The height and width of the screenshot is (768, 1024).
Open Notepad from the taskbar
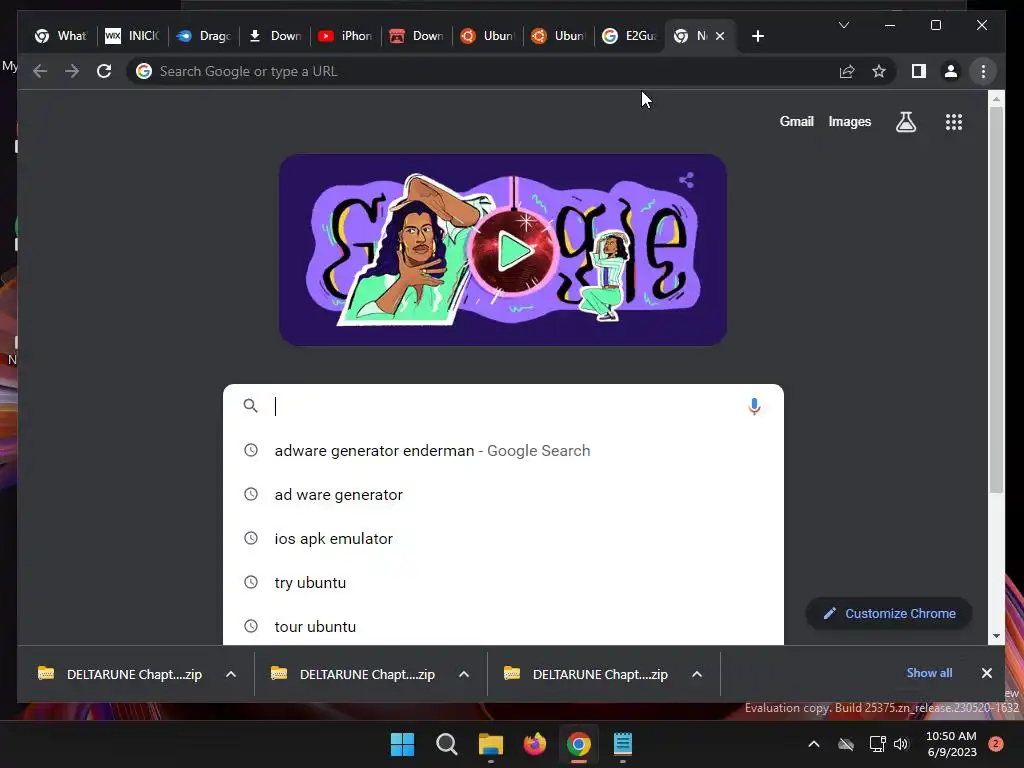622,744
